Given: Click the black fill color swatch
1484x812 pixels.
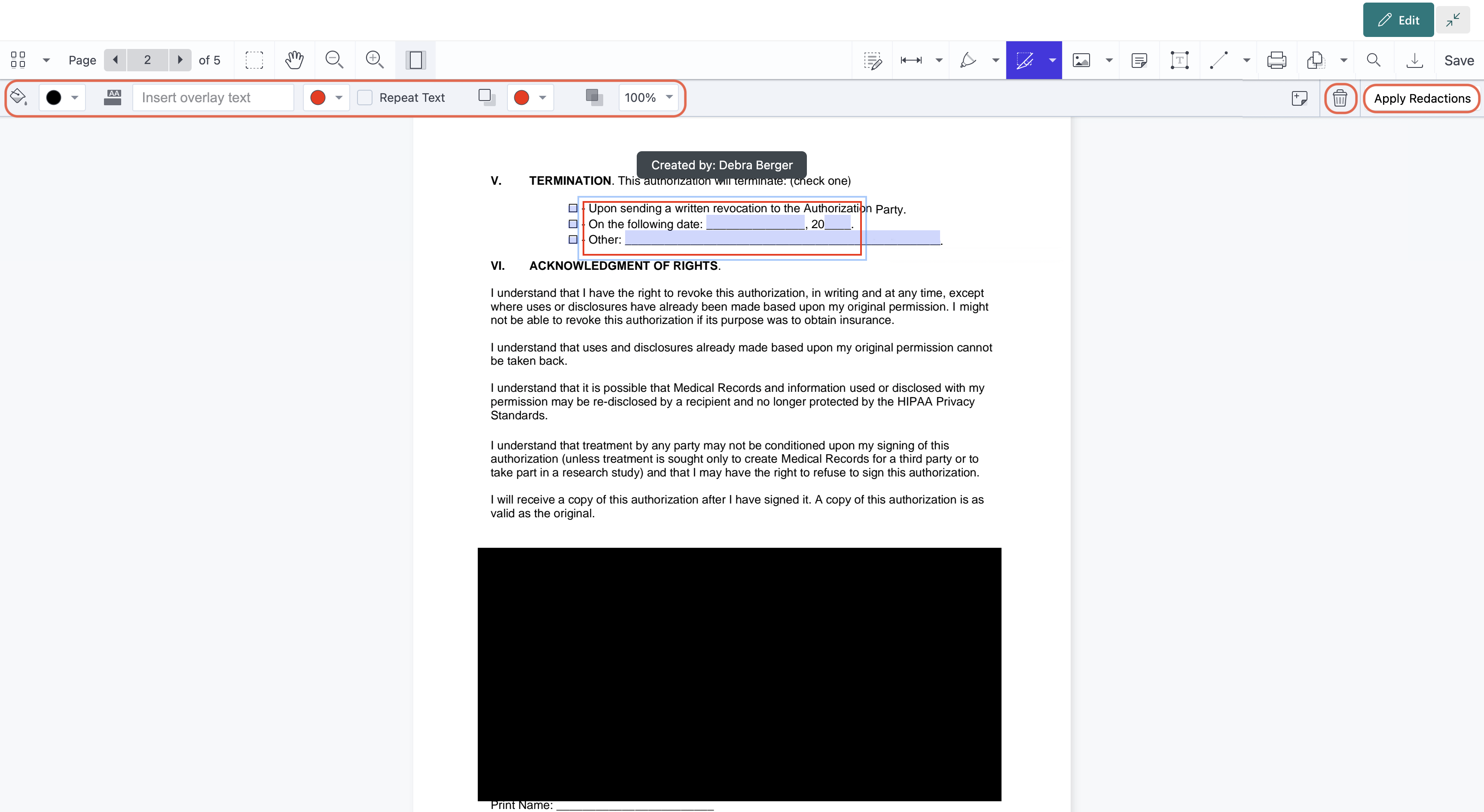Looking at the screenshot, I should tap(54, 98).
